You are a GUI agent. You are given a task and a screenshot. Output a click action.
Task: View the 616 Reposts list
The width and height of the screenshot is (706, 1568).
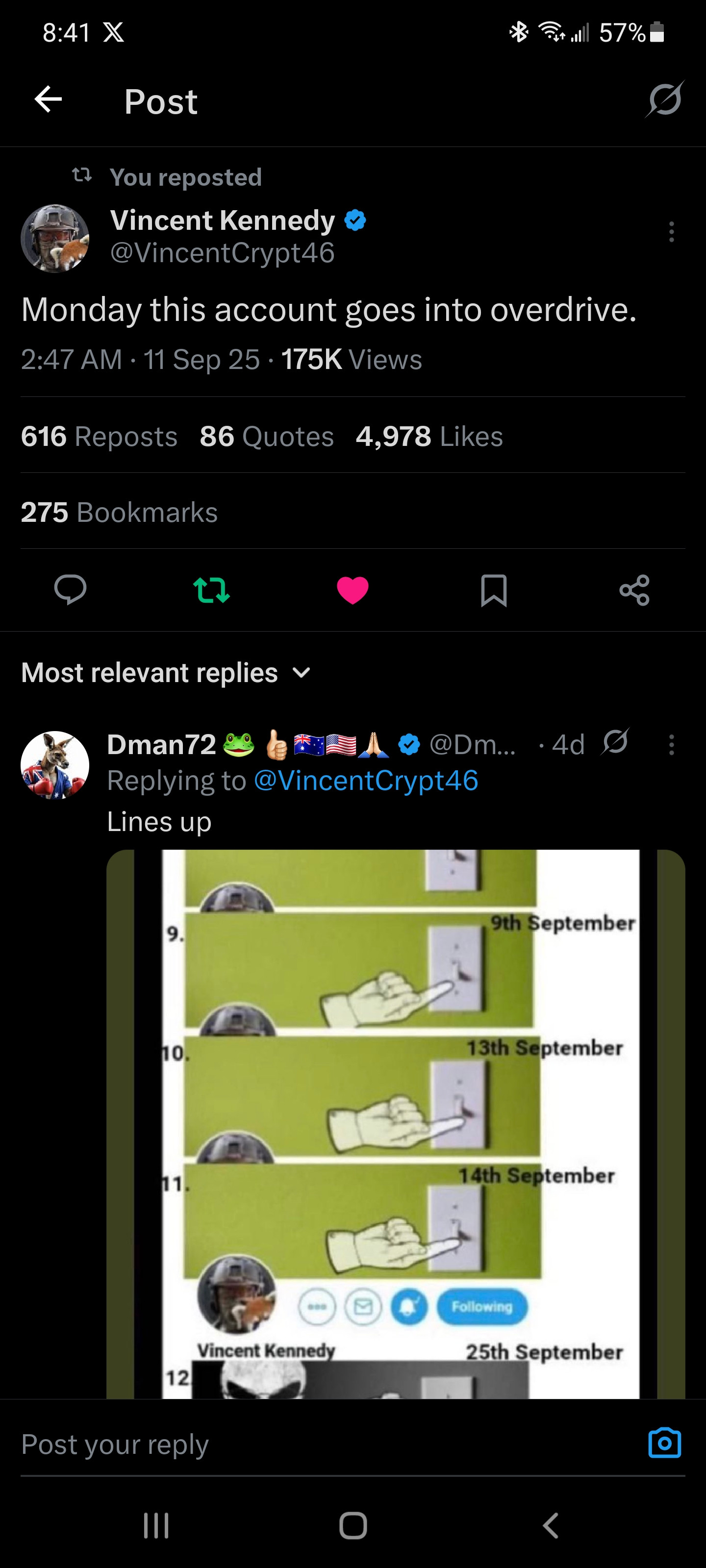click(x=99, y=437)
